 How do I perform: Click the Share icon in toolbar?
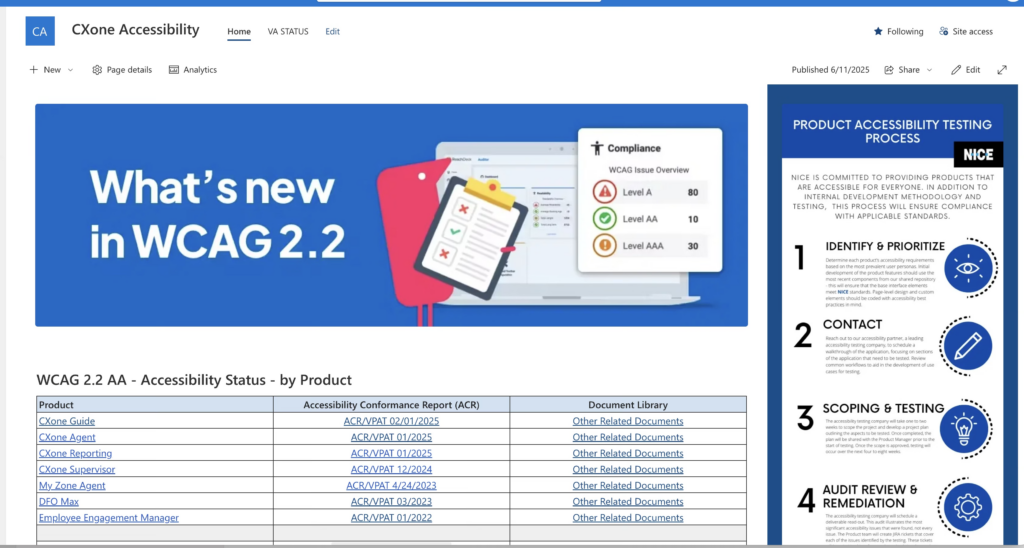point(888,70)
